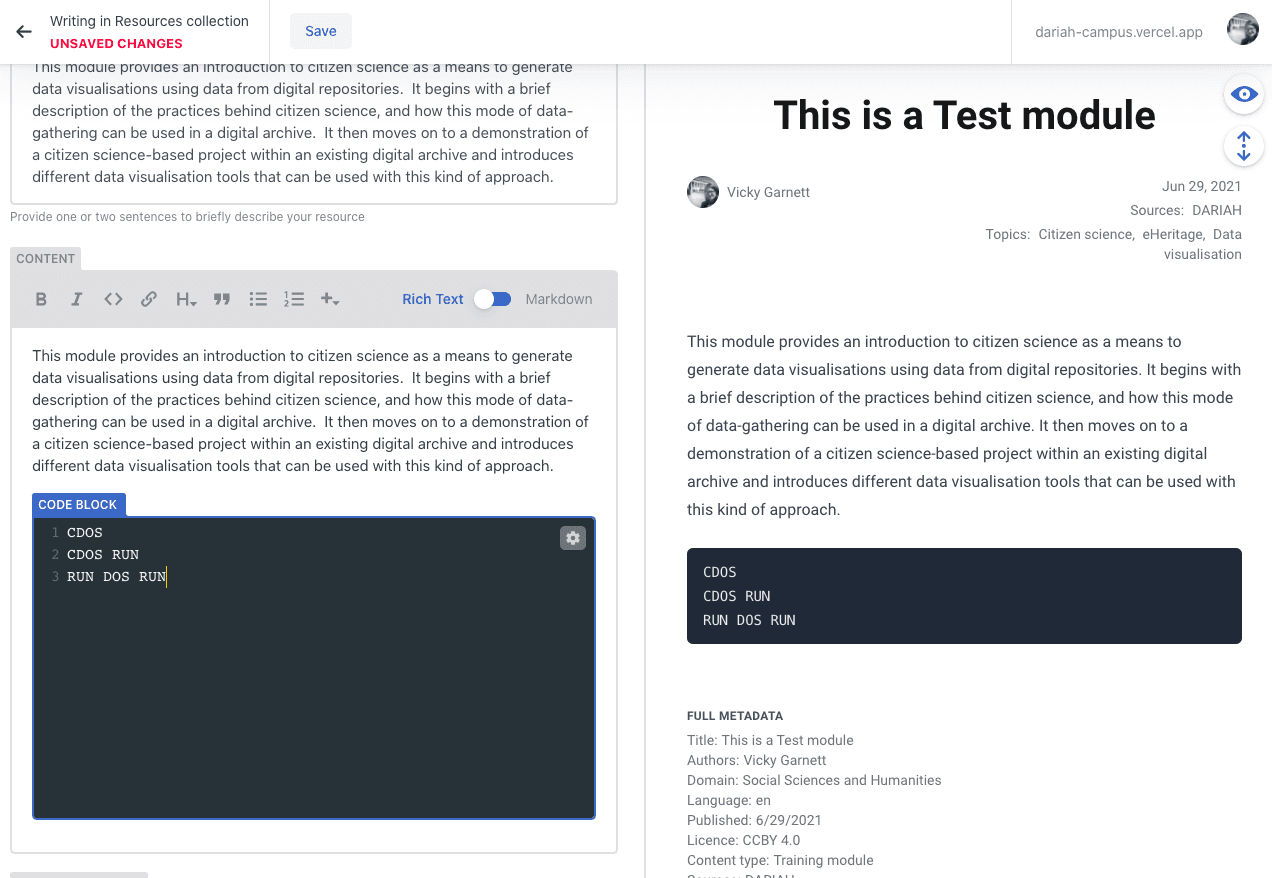Toggle preview with the eye icon
1272x878 pixels.
tap(1244, 95)
